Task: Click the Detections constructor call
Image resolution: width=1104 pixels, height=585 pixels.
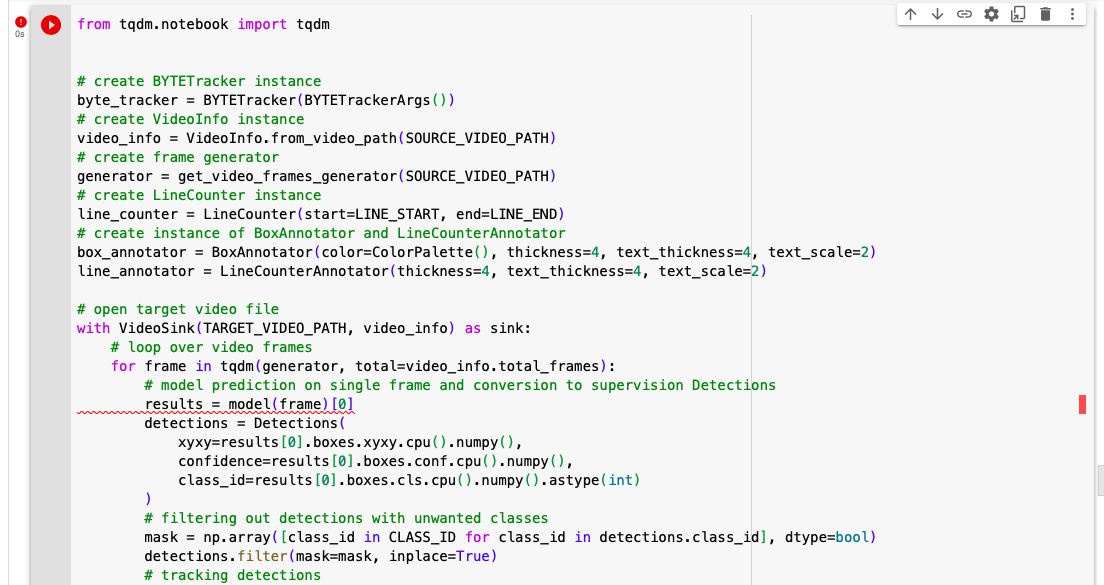Action: point(245,423)
